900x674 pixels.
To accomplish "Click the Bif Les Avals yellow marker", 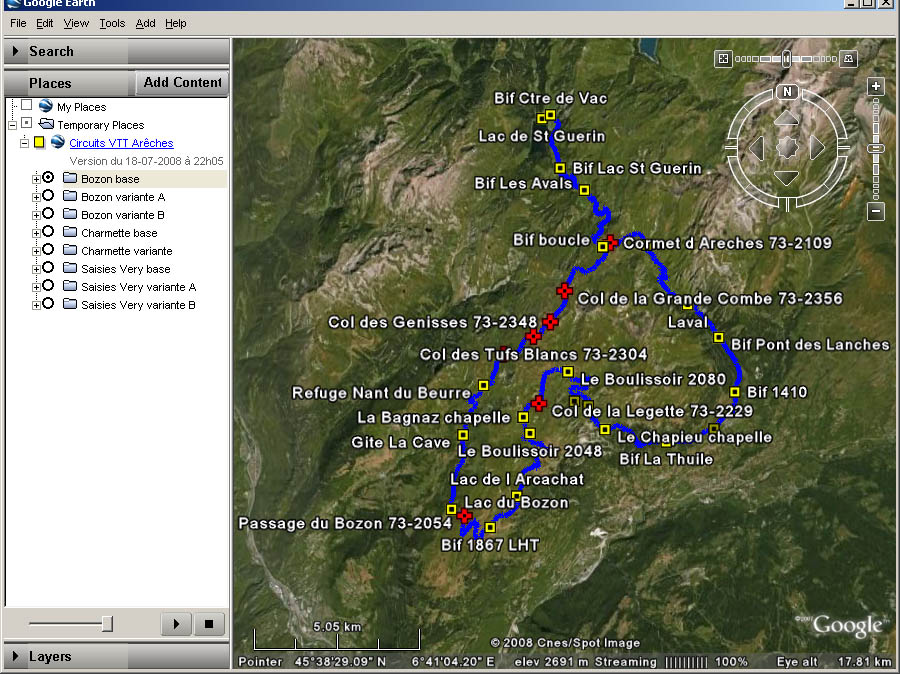I will coord(584,190).
